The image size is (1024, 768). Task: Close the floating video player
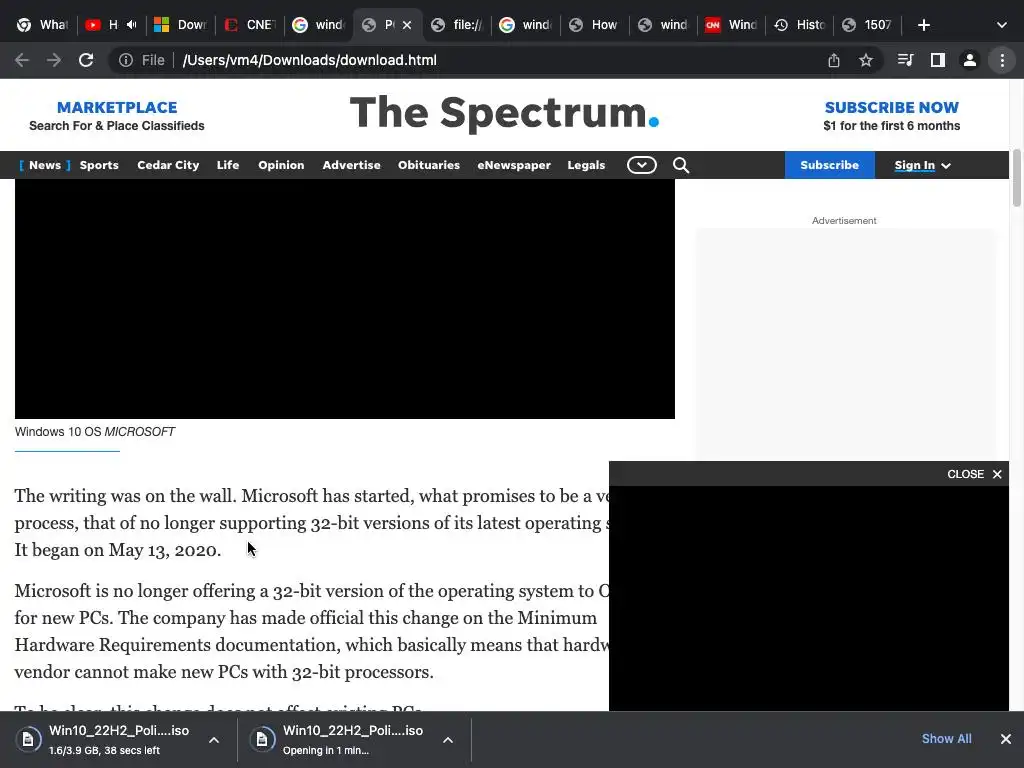coord(974,474)
